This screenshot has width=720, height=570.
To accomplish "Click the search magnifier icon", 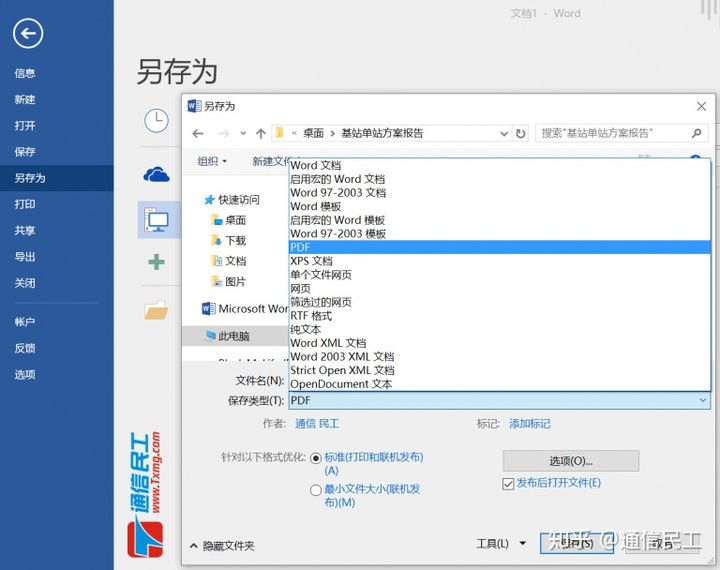I will coord(697,133).
